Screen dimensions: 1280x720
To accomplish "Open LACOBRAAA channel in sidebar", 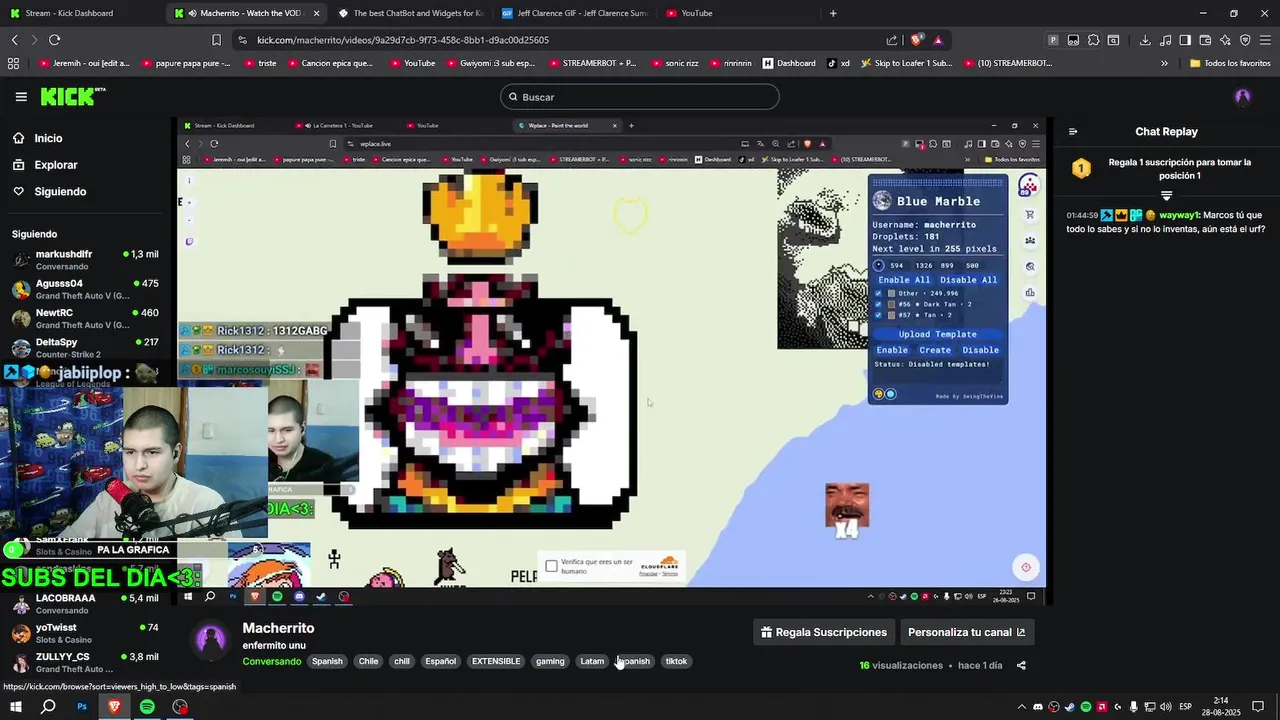I will tap(85, 604).
